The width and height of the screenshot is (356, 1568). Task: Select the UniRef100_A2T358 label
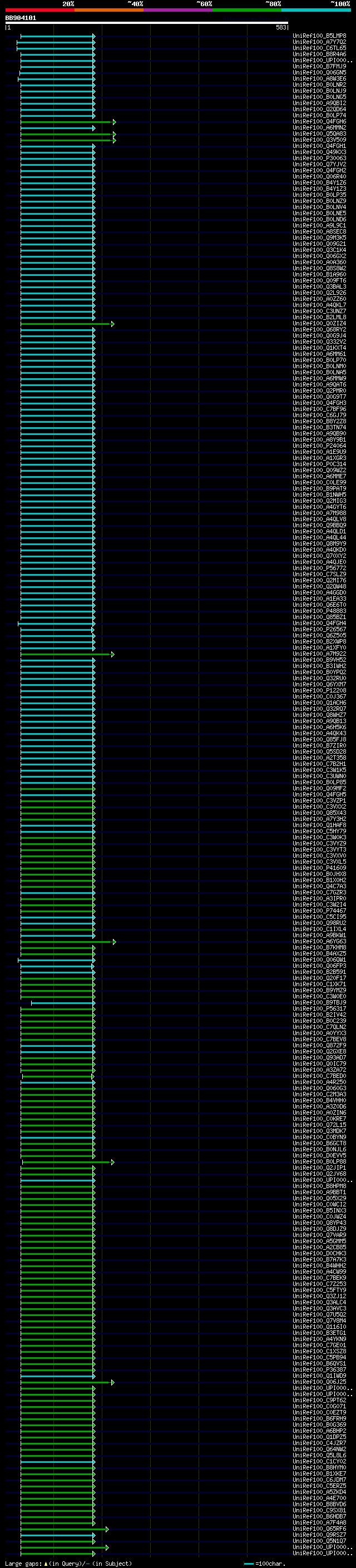319,758
